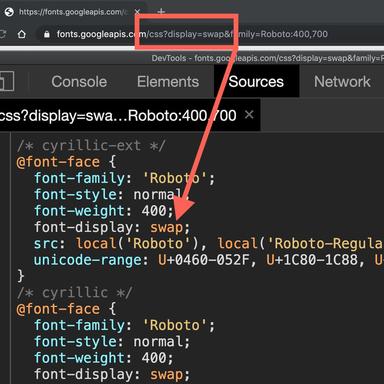Toggle the DevTools device toolbar icon
The height and width of the screenshot is (384, 384).
point(6,81)
